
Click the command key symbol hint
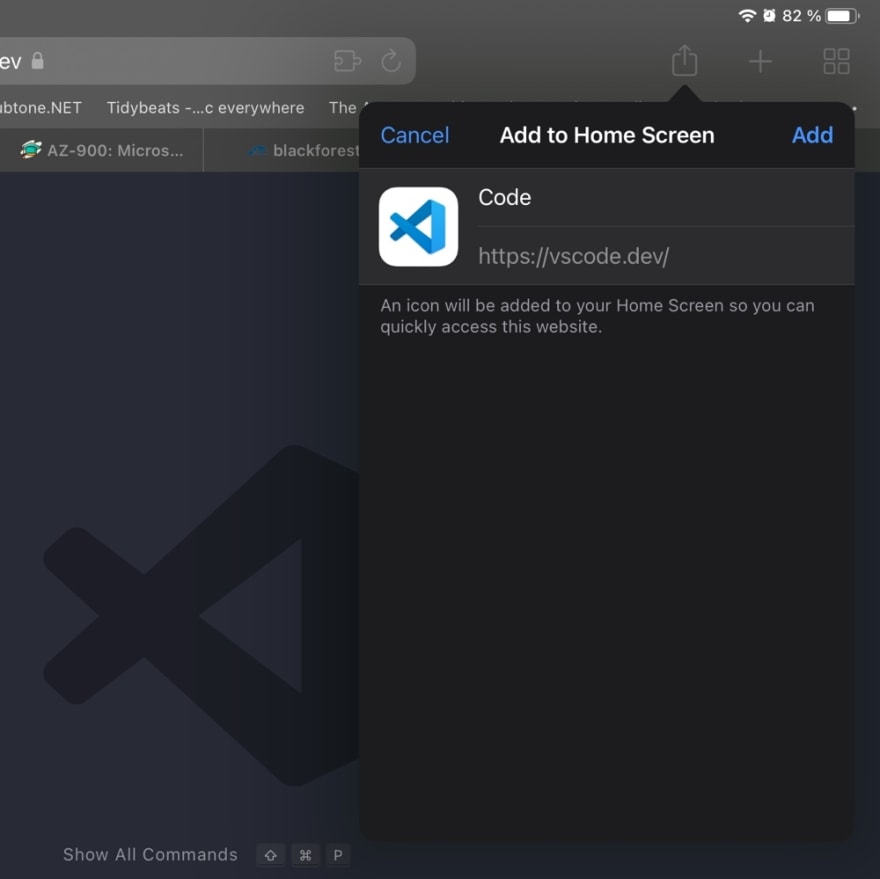pos(305,855)
